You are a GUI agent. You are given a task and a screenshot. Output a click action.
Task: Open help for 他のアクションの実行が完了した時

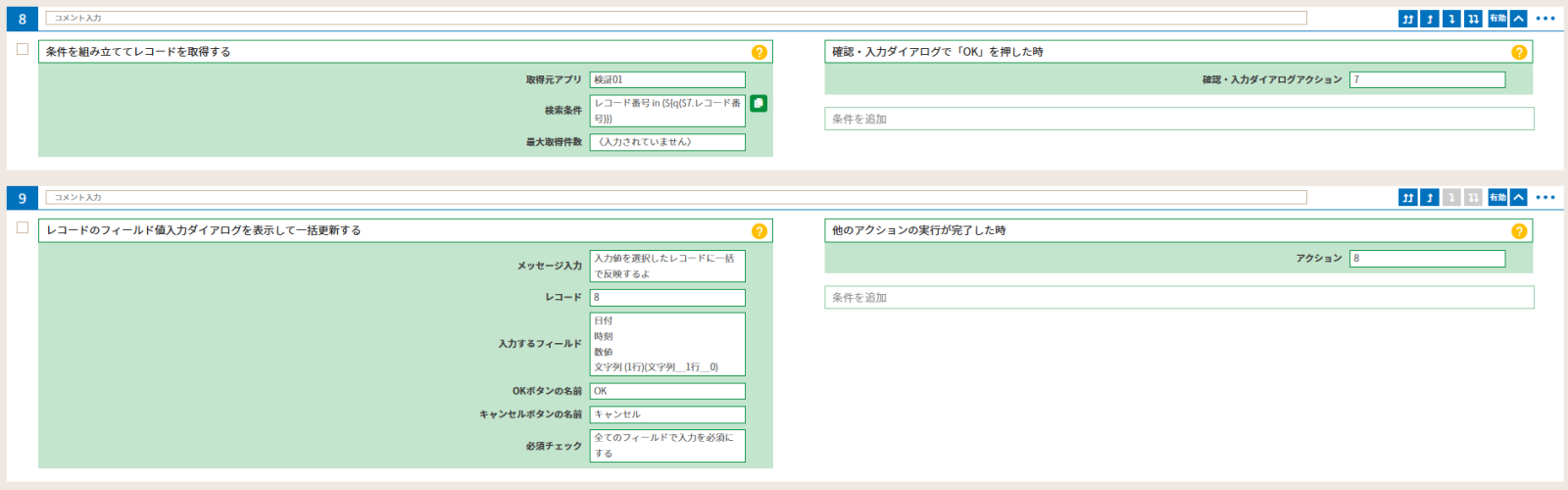tap(1519, 231)
